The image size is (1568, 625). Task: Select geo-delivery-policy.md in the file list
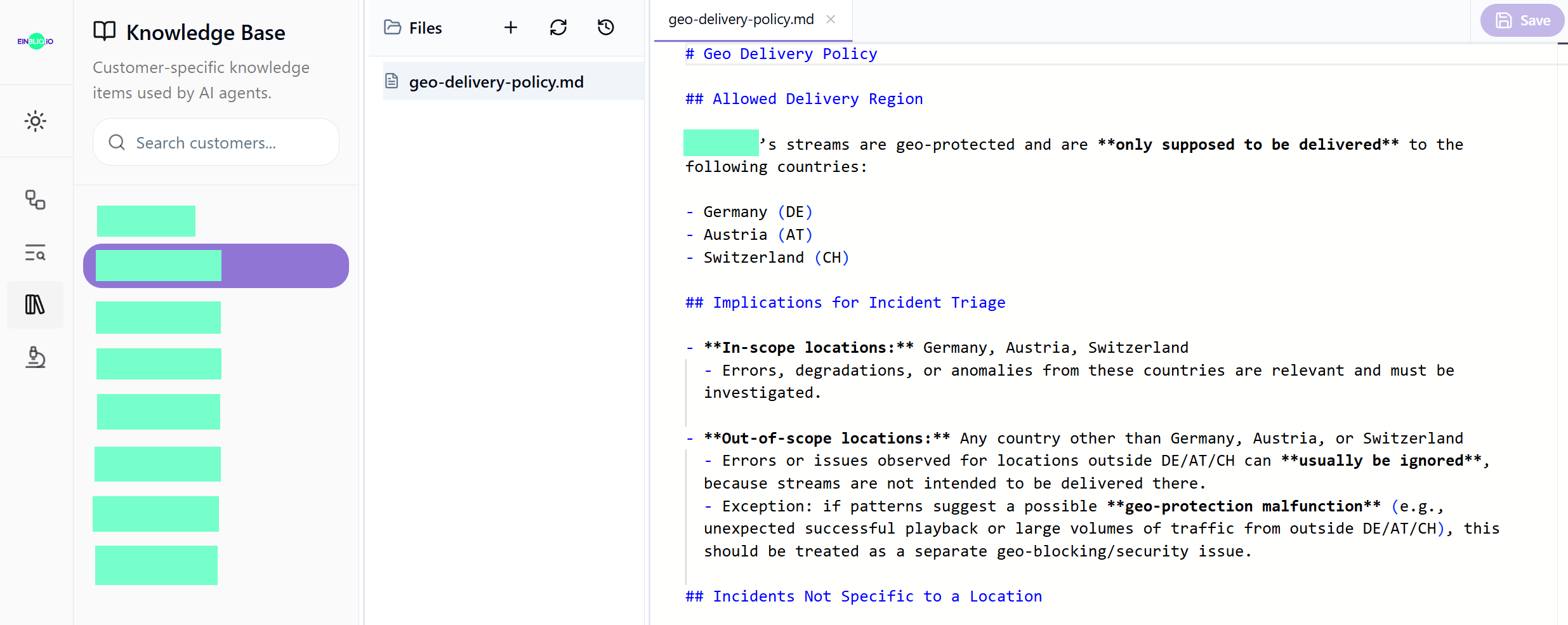coord(496,82)
